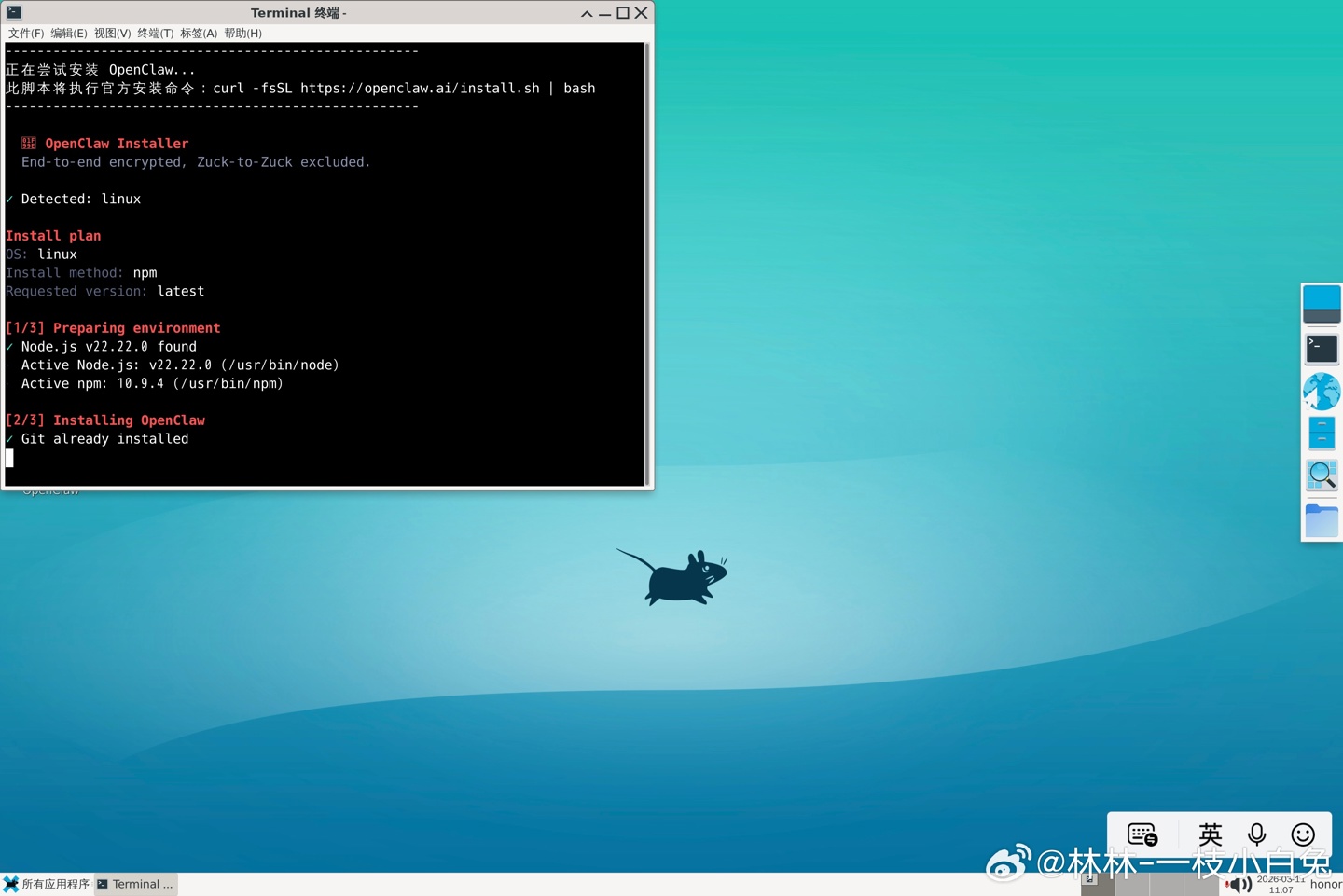The width and height of the screenshot is (1343, 896).
Task: Open the 视图(V) menu
Action: pyautogui.click(x=112, y=33)
